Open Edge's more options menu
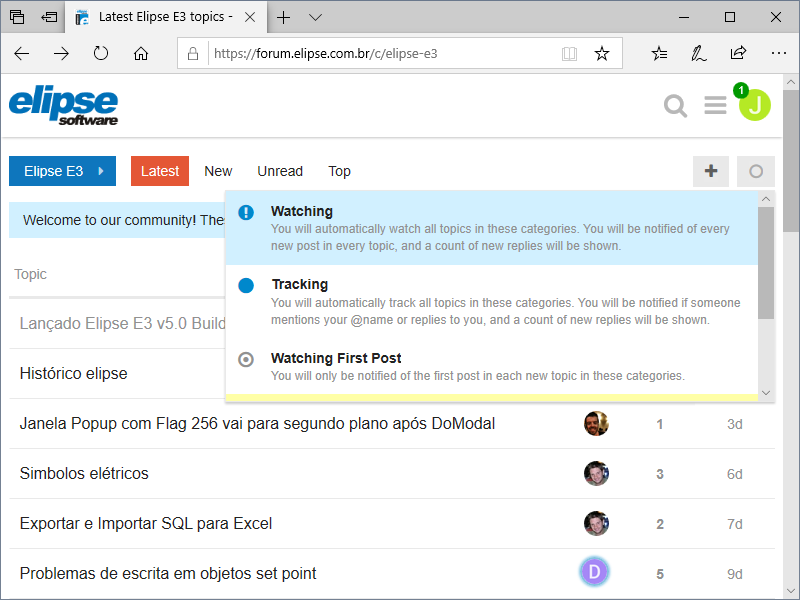This screenshot has height=600, width=800. [x=779, y=53]
